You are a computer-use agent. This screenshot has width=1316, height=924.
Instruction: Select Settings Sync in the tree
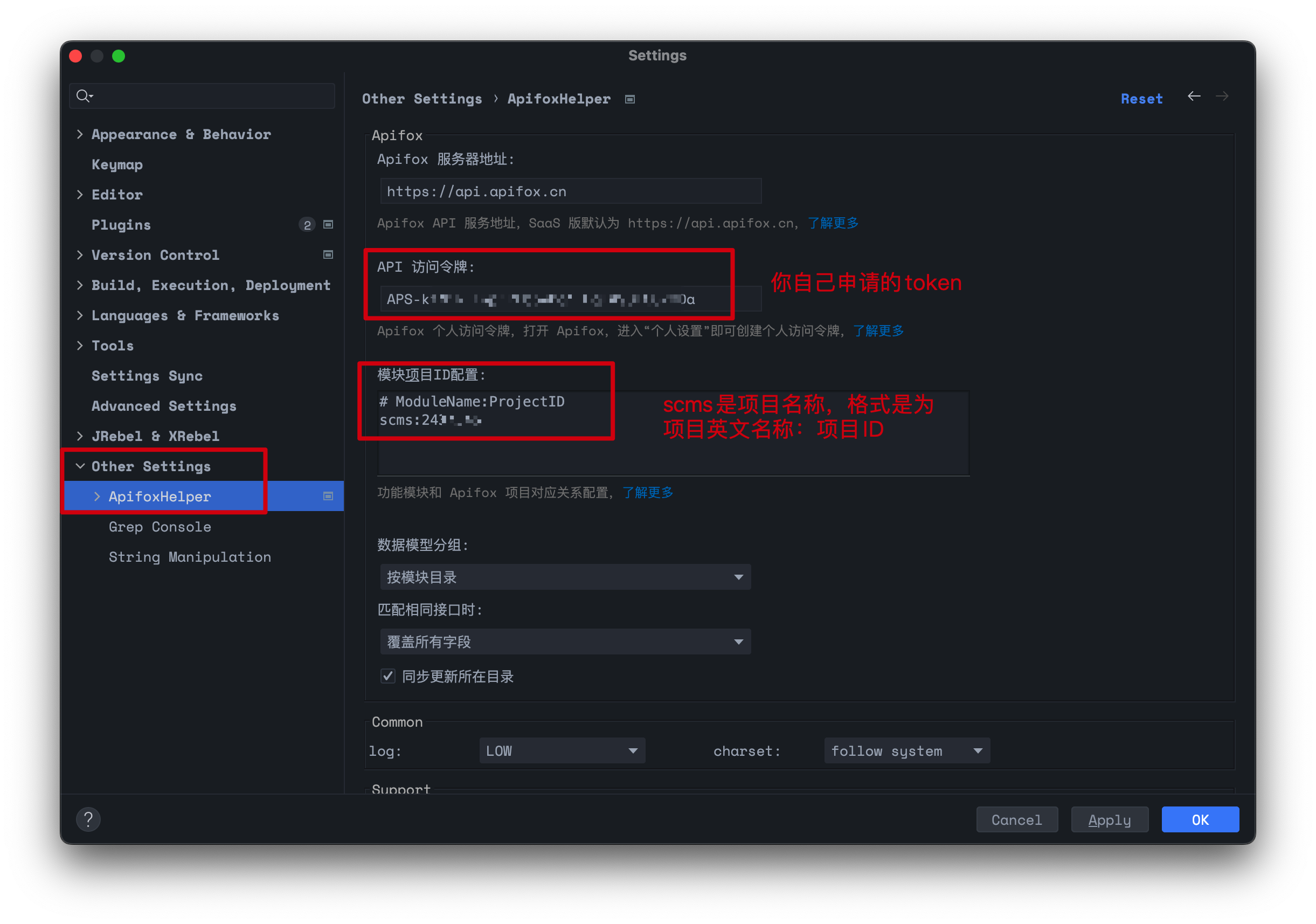click(x=147, y=375)
